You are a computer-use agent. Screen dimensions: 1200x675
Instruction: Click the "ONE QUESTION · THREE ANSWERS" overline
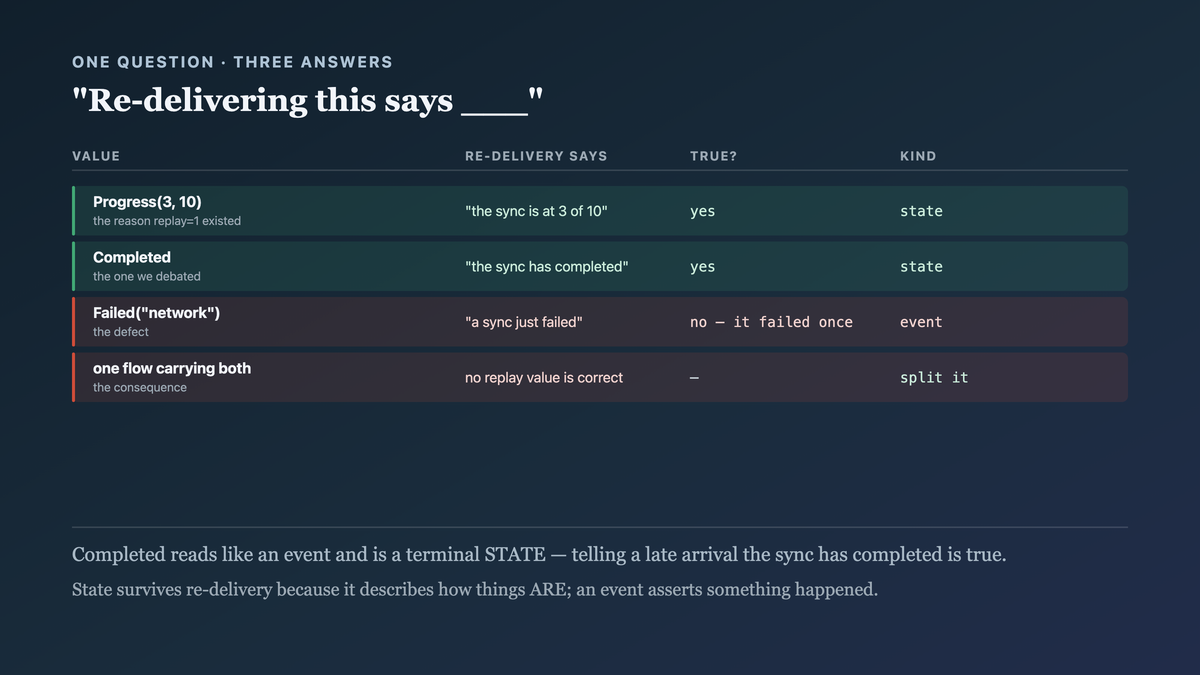click(x=232, y=62)
